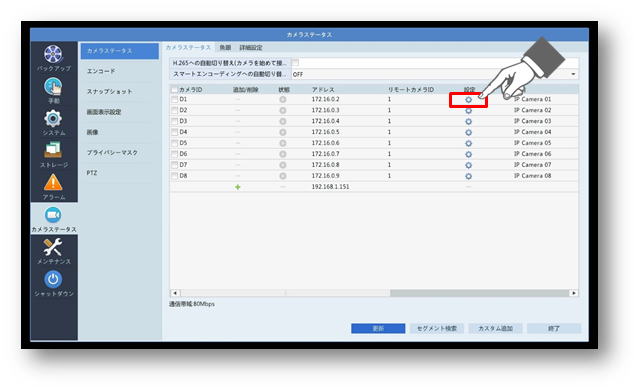Click the status icon of camera D1
This screenshot has height=391, width=640.
[282, 100]
